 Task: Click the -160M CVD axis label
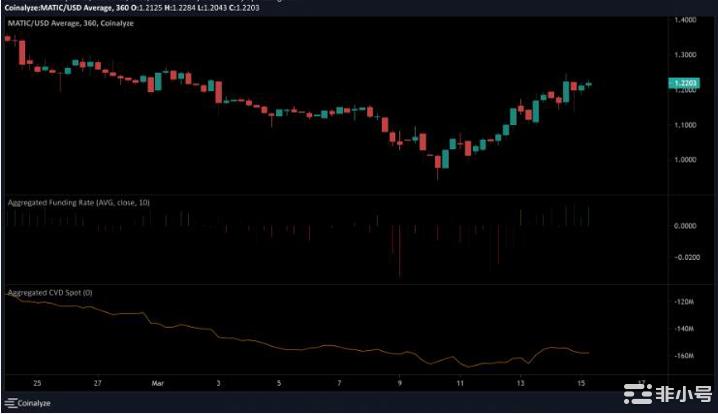686,356
